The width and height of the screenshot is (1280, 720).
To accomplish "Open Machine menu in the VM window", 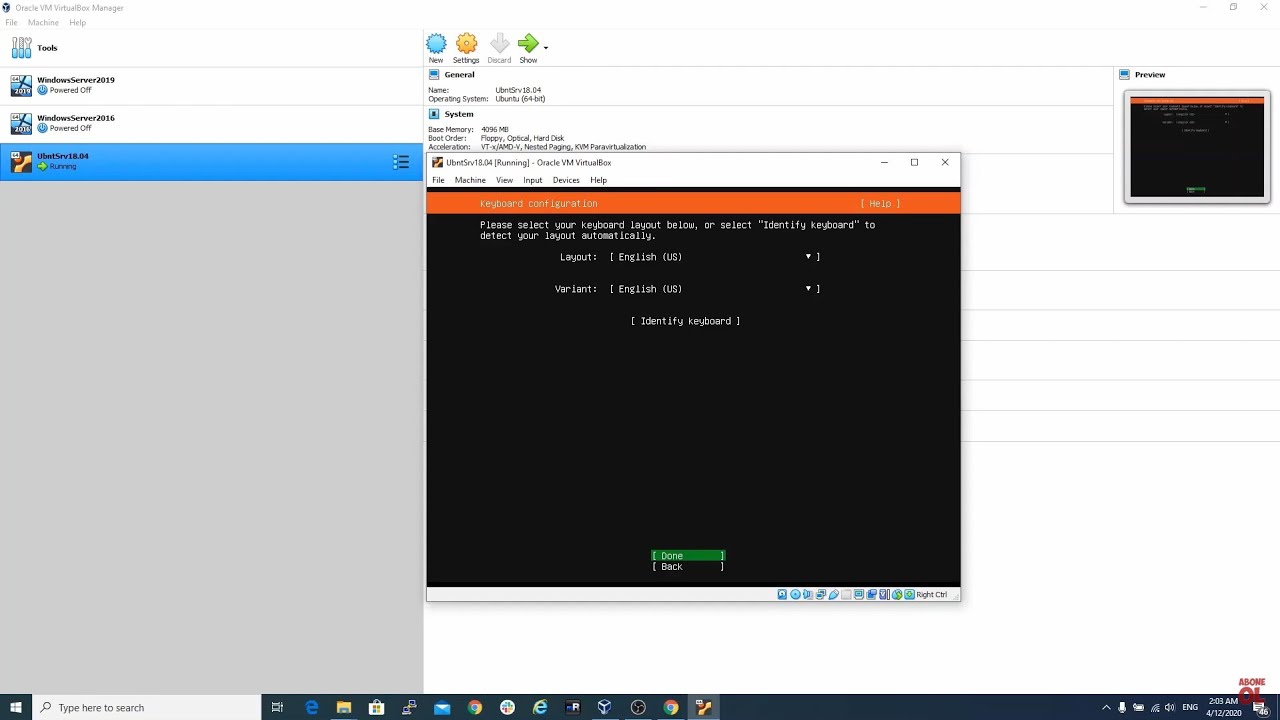I will (x=470, y=180).
